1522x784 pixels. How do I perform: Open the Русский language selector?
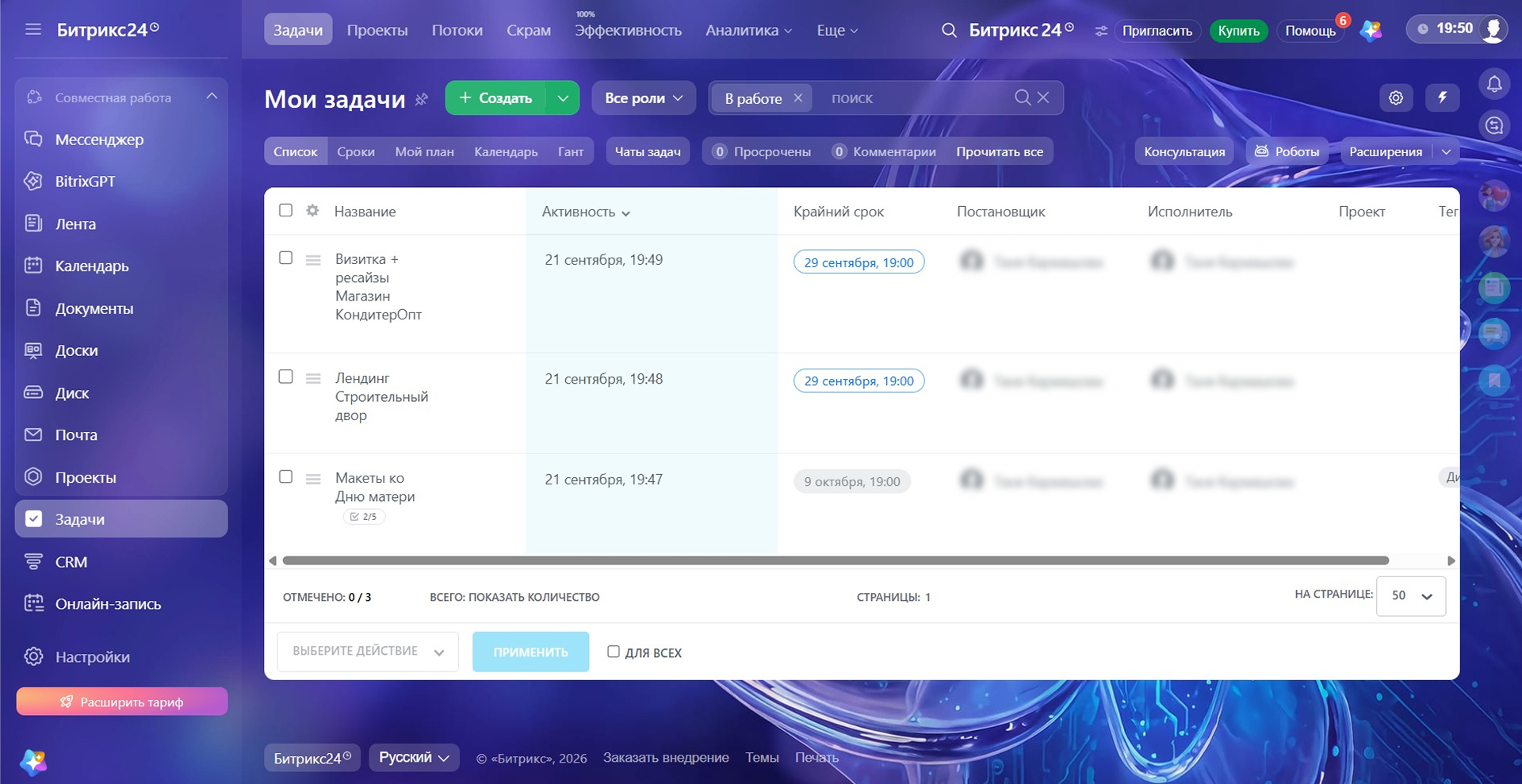[414, 758]
